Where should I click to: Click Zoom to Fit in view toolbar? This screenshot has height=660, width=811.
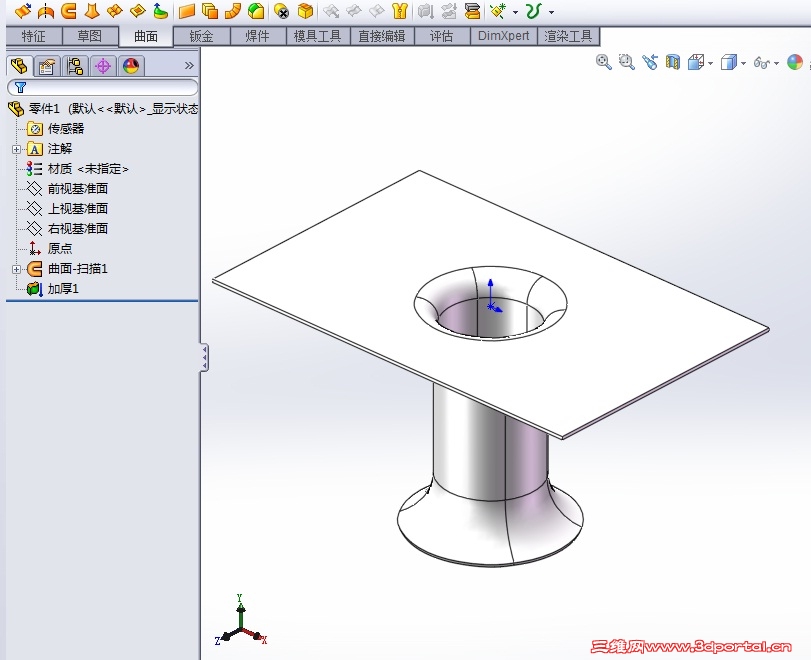[604, 62]
